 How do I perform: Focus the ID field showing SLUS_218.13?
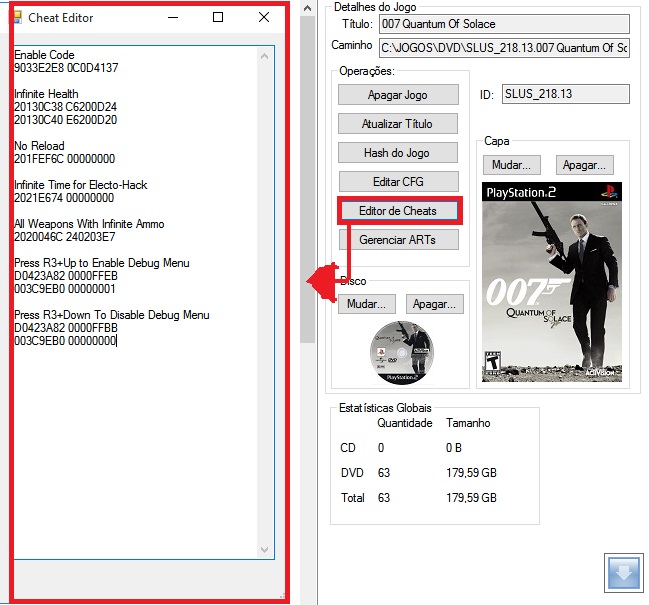(565, 94)
